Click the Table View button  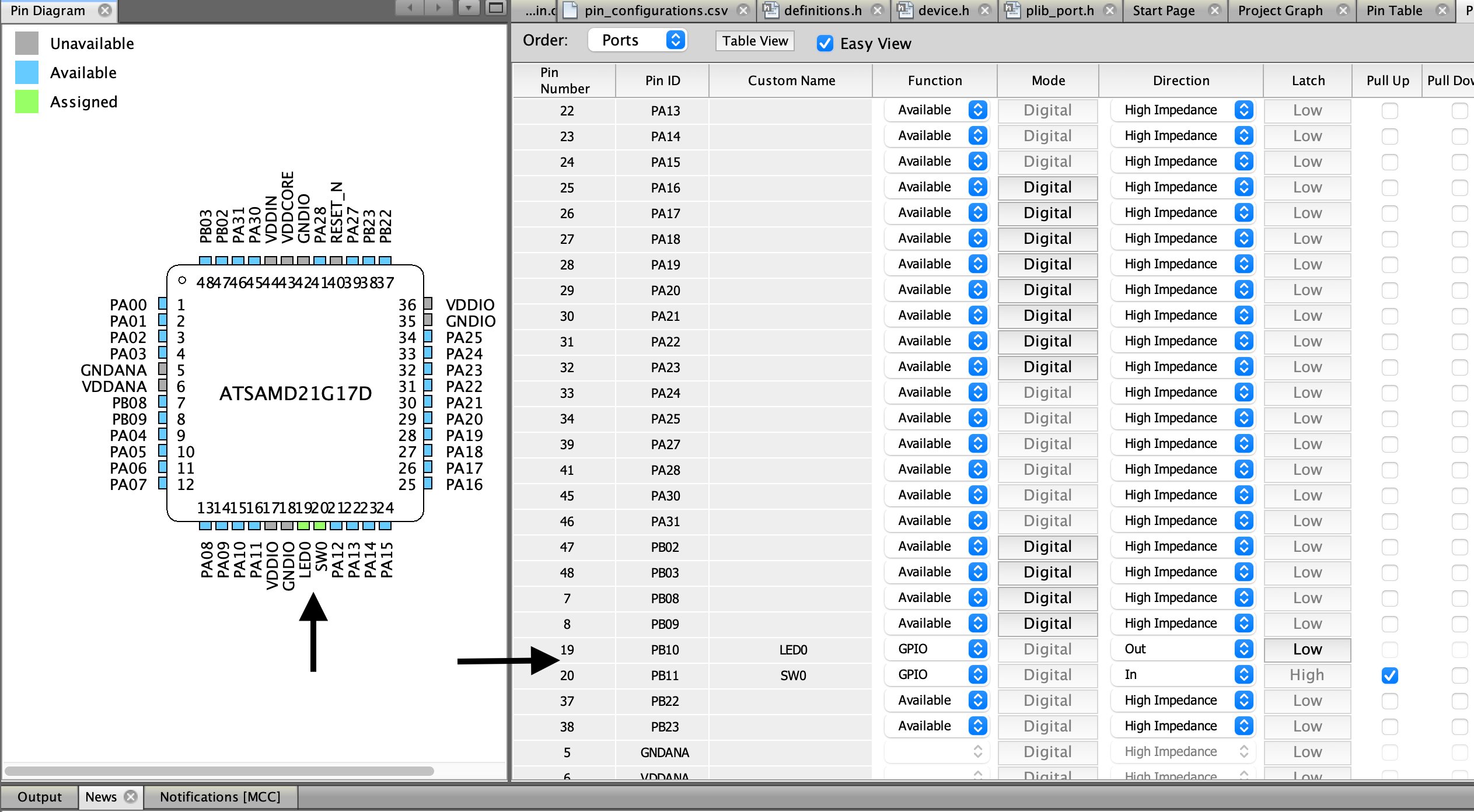(755, 40)
